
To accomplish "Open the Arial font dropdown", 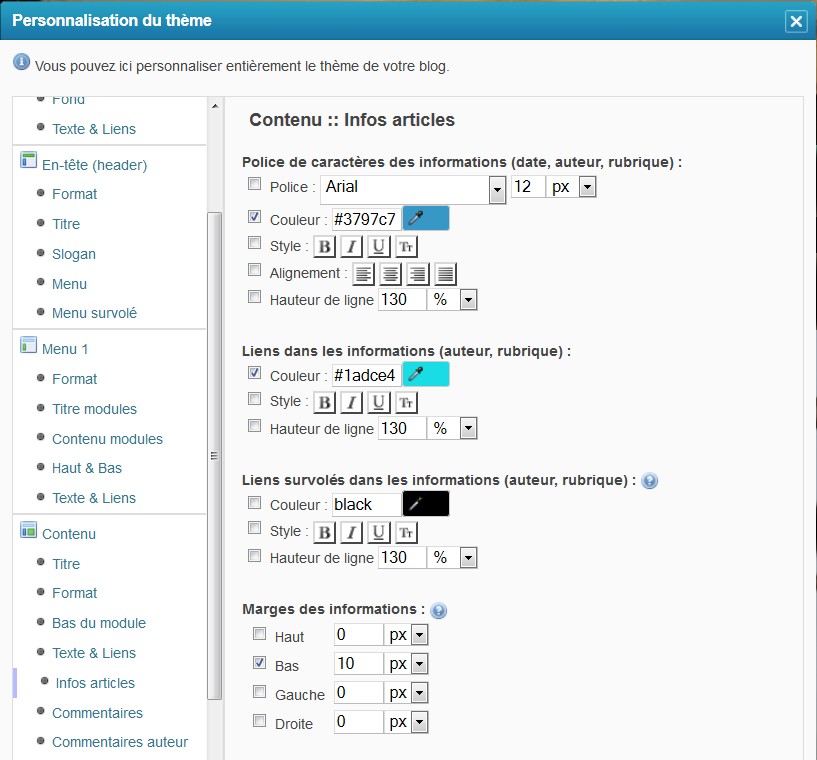I will click(496, 189).
